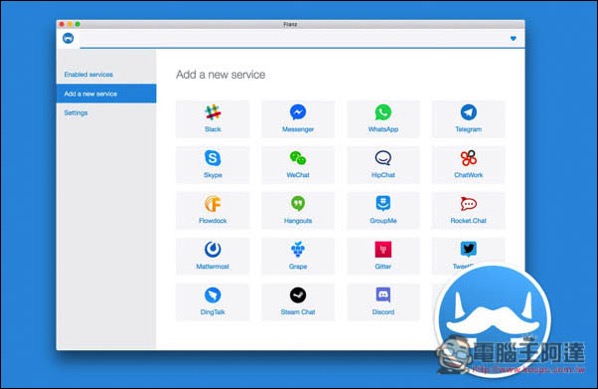Add the Steam Chat service
Image resolution: width=598 pixels, height=389 pixels.
(x=298, y=302)
